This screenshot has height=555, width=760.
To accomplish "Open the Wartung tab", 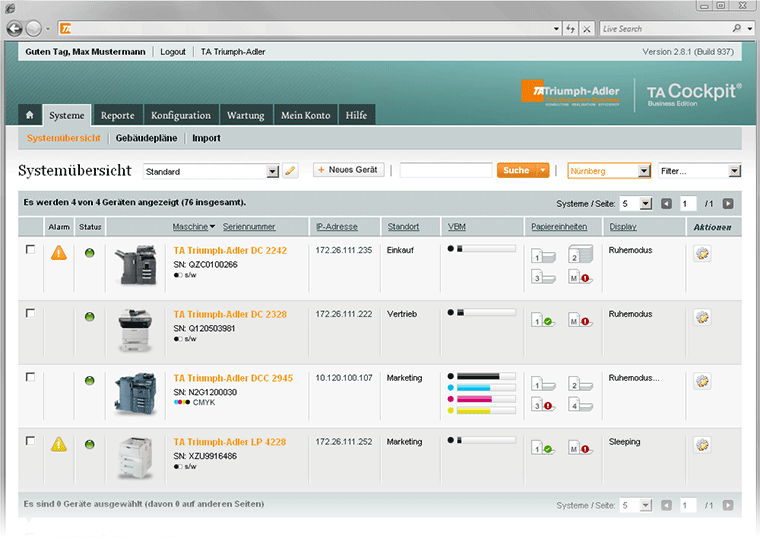I will 246,115.
